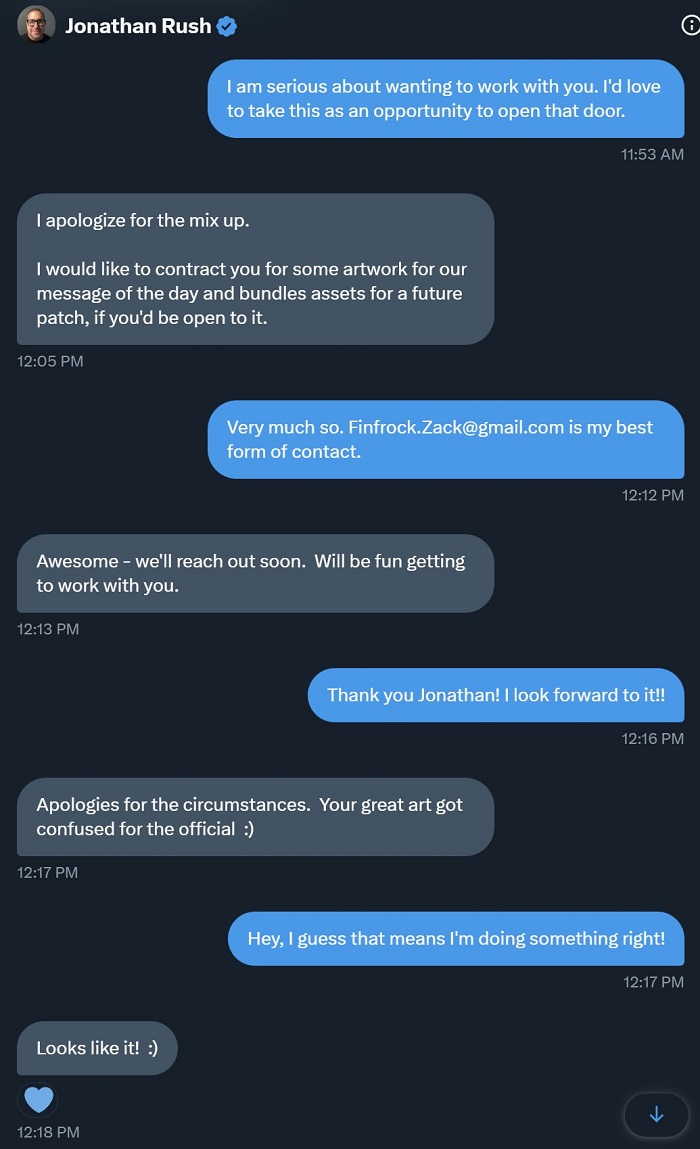The width and height of the screenshot is (700, 1149).
Task: Click the heart reaction under last message
Action: (x=38, y=1100)
